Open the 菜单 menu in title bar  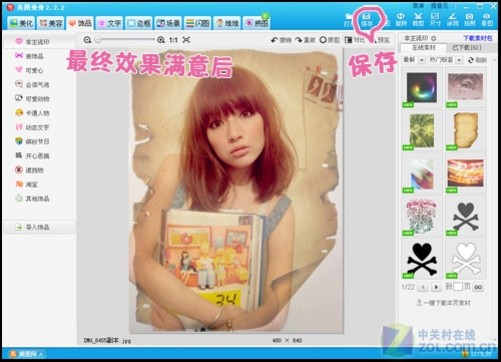418,6
